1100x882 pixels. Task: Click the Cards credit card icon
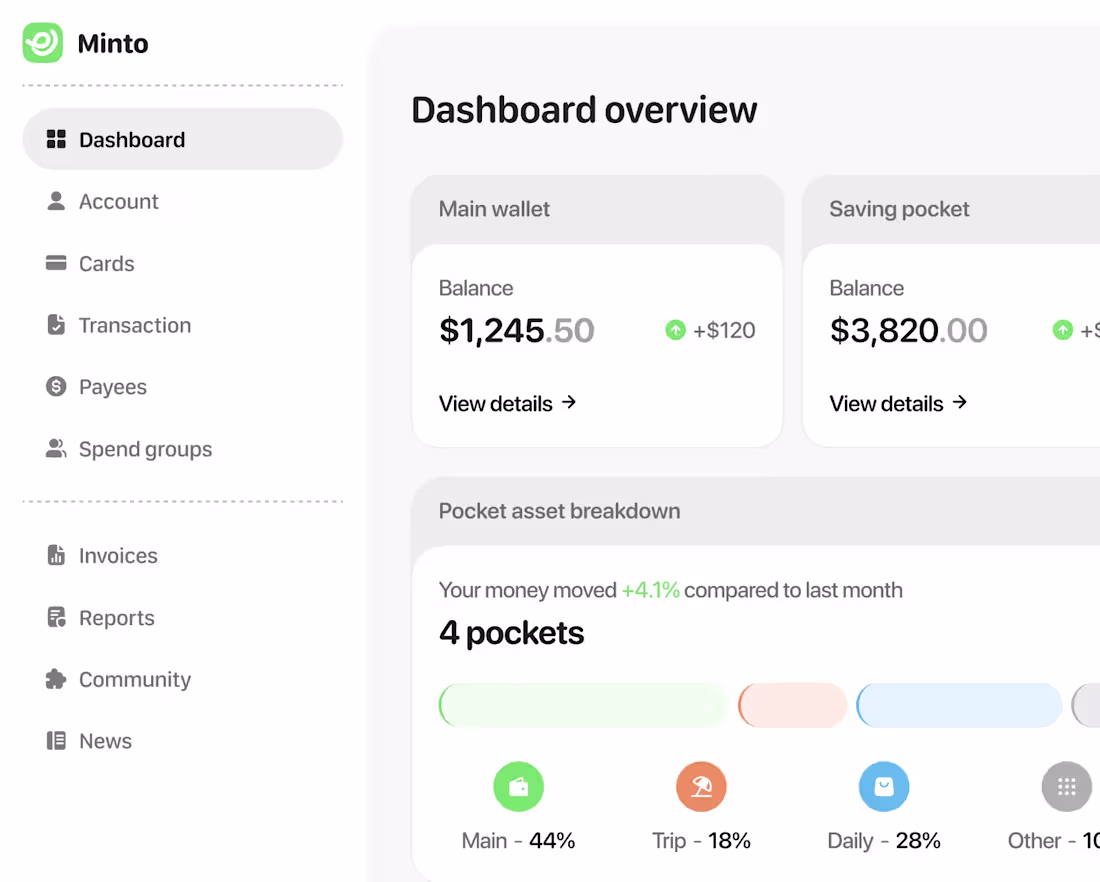(56, 263)
